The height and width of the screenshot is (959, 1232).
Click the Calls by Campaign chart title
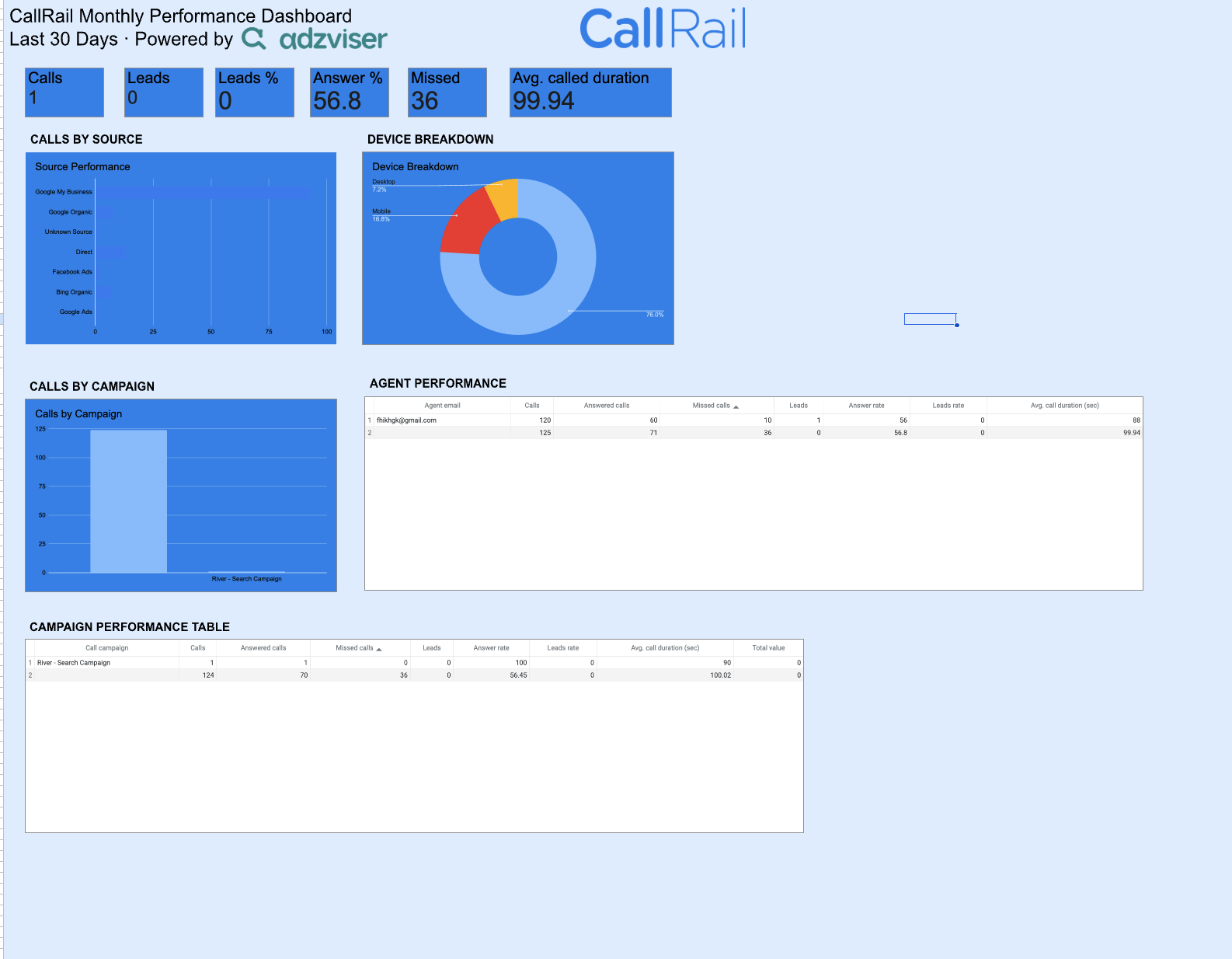(78, 413)
